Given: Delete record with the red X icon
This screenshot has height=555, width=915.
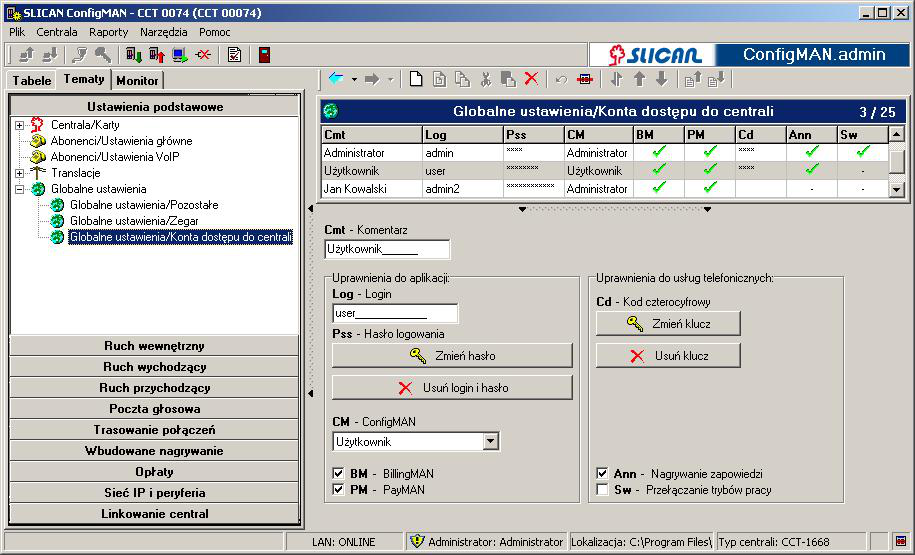Looking at the screenshot, I should click(x=531, y=79).
